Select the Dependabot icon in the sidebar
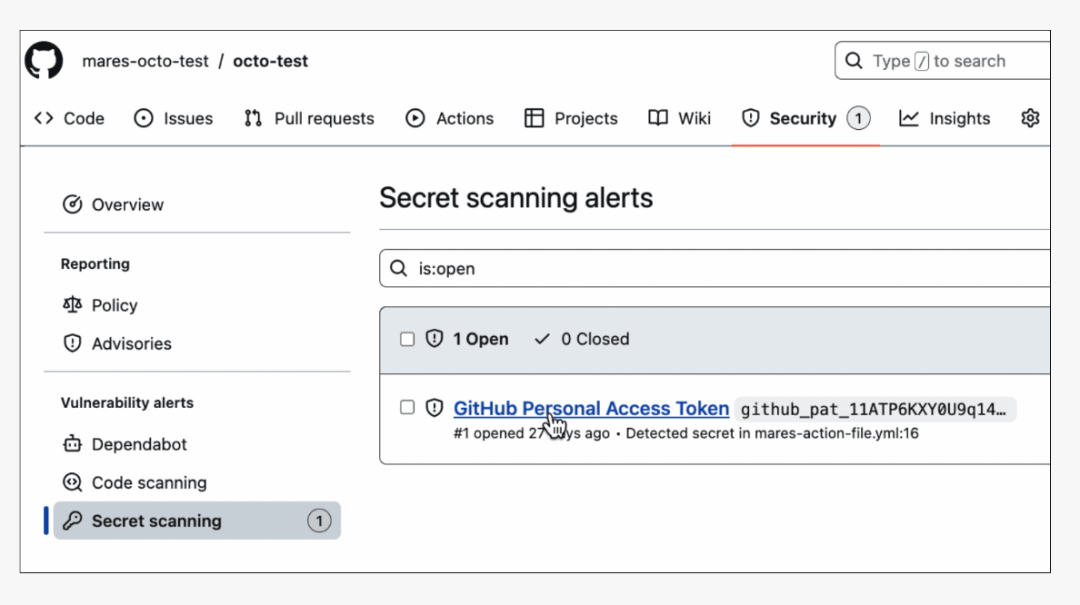This screenshot has height=605, width=1080. click(73, 443)
